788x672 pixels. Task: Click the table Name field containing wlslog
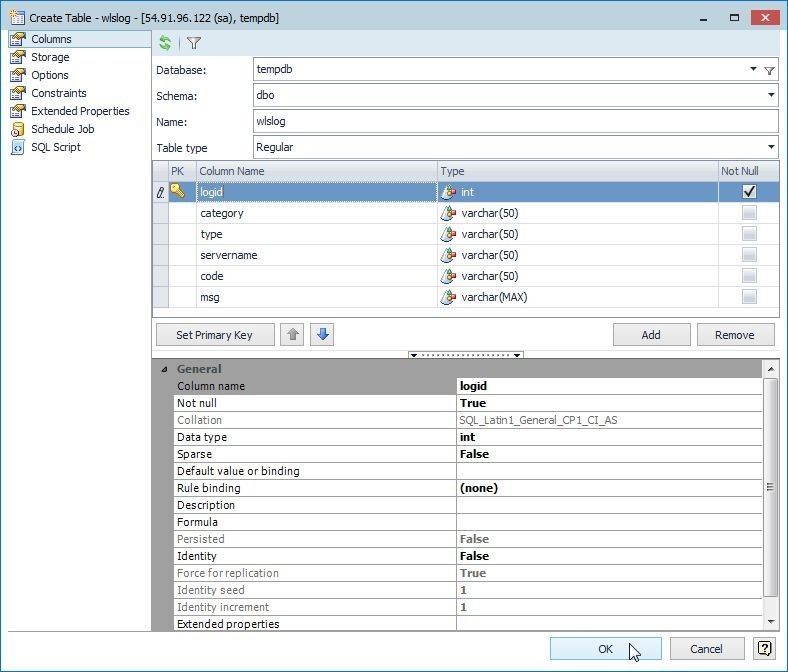tap(516, 121)
